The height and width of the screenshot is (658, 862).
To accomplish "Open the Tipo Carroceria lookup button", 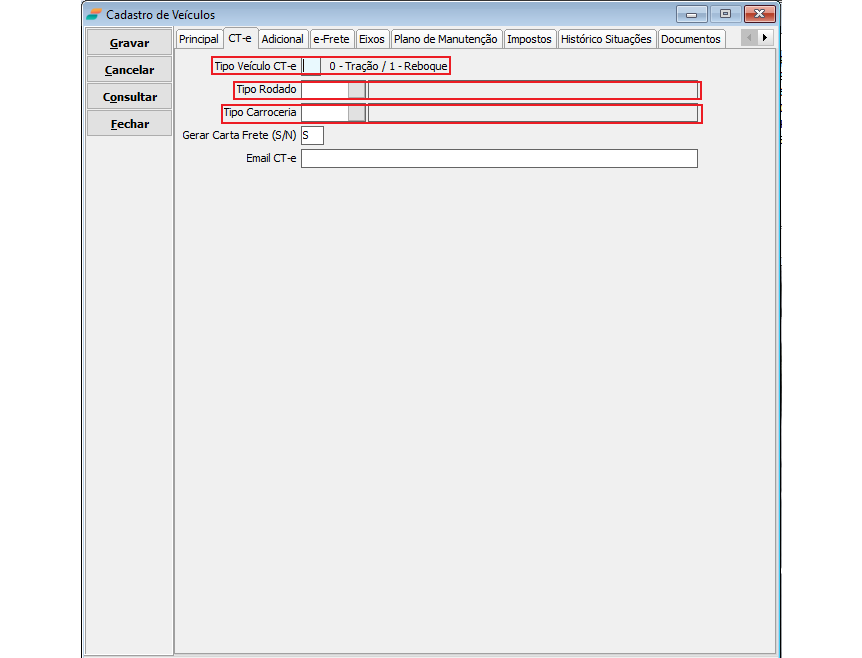I will (356, 113).
